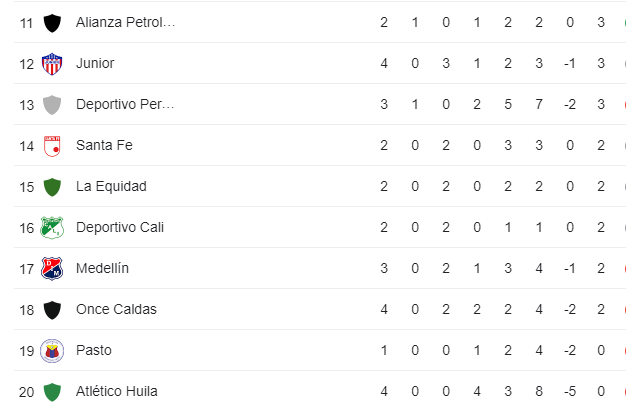Open the Santa Fe team page

[104, 146]
